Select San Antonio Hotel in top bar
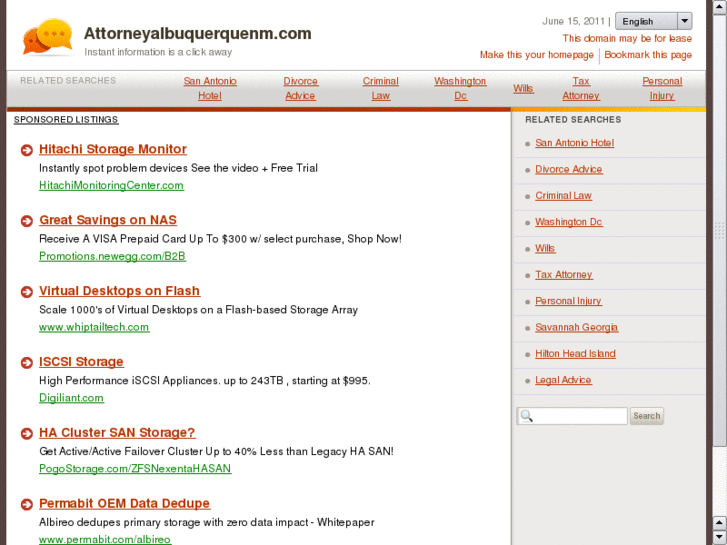The width and height of the screenshot is (727, 545). [x=210, y=88]
